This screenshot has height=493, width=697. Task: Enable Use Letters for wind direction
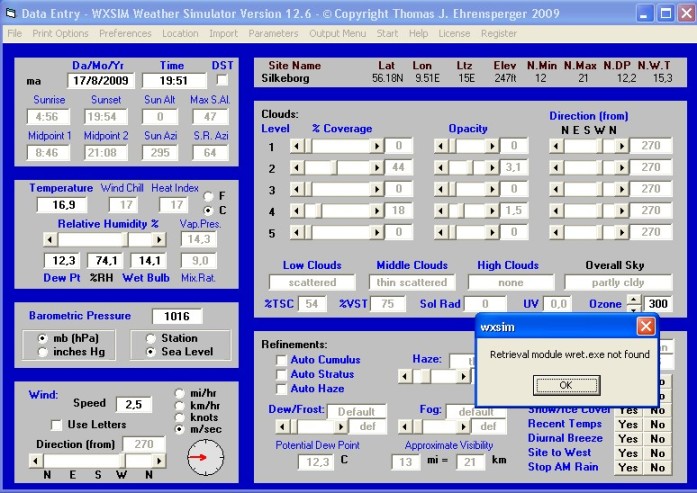coord(56,425)
